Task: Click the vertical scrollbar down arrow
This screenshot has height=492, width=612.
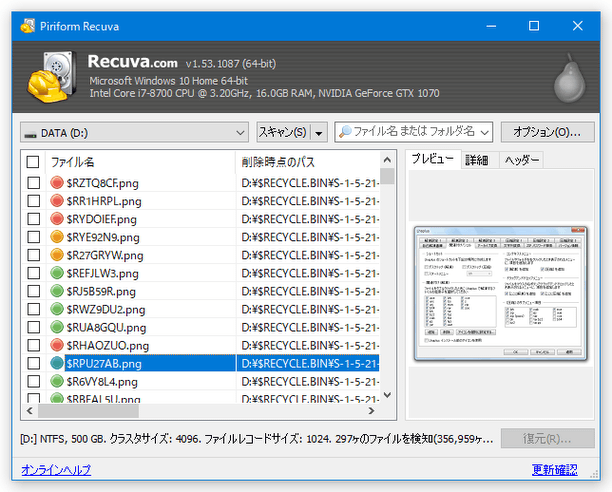Action: pos(387,395)
